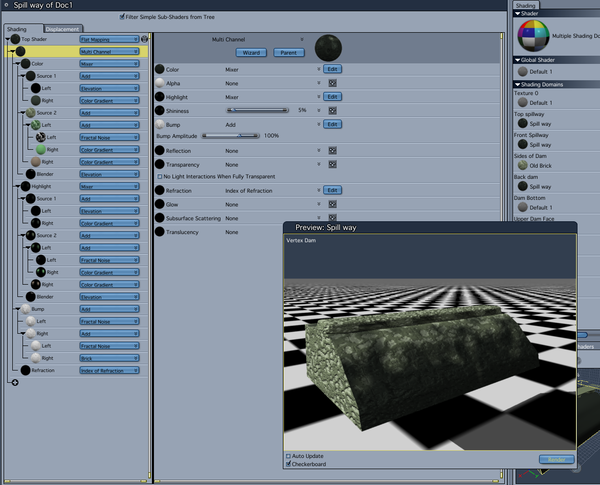Switch to the Displacement tab
The image size is (600, 485).
[62, 29]
